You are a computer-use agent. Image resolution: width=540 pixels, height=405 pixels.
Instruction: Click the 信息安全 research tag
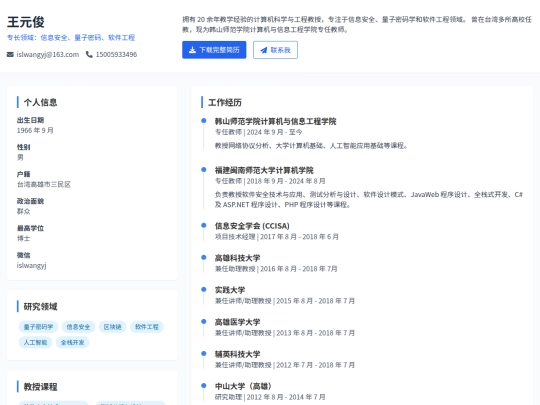(x=78, y=327)
